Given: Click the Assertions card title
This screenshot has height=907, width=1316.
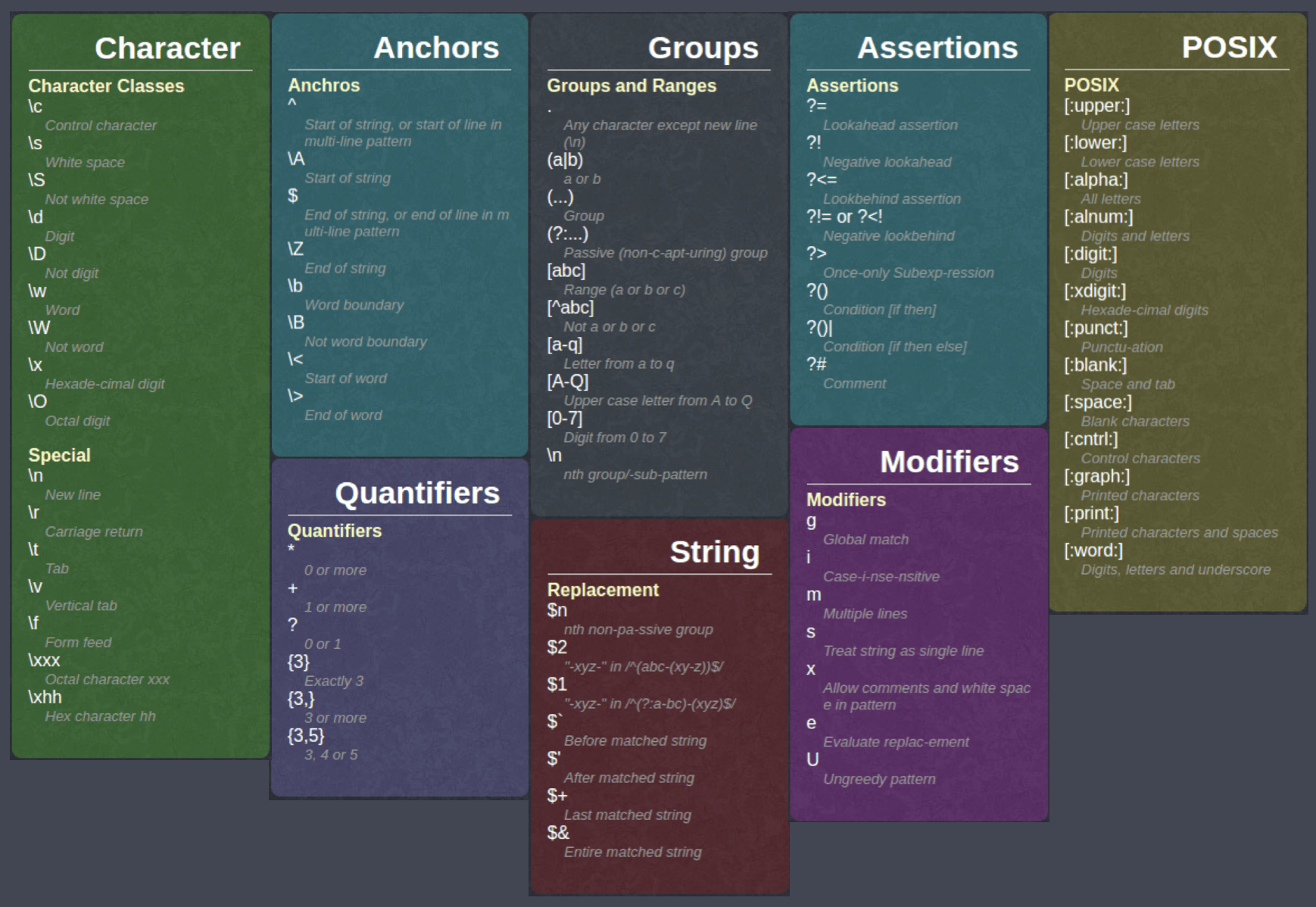Looking at the screenshot, I should (x=937, y=48).
